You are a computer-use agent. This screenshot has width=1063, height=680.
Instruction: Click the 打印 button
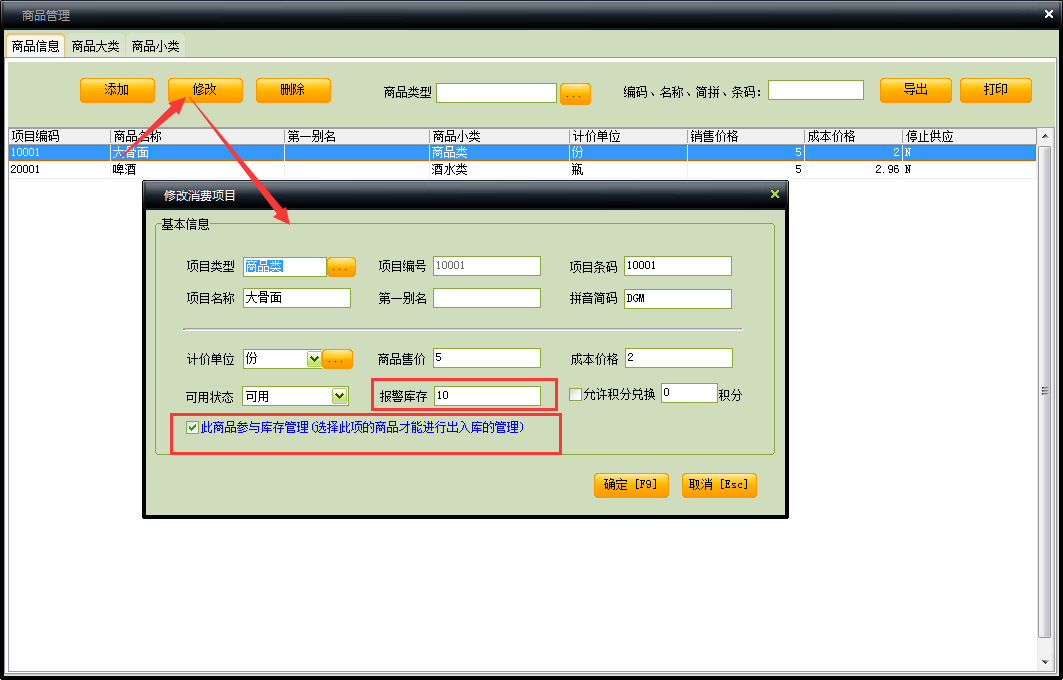(995, 90)
